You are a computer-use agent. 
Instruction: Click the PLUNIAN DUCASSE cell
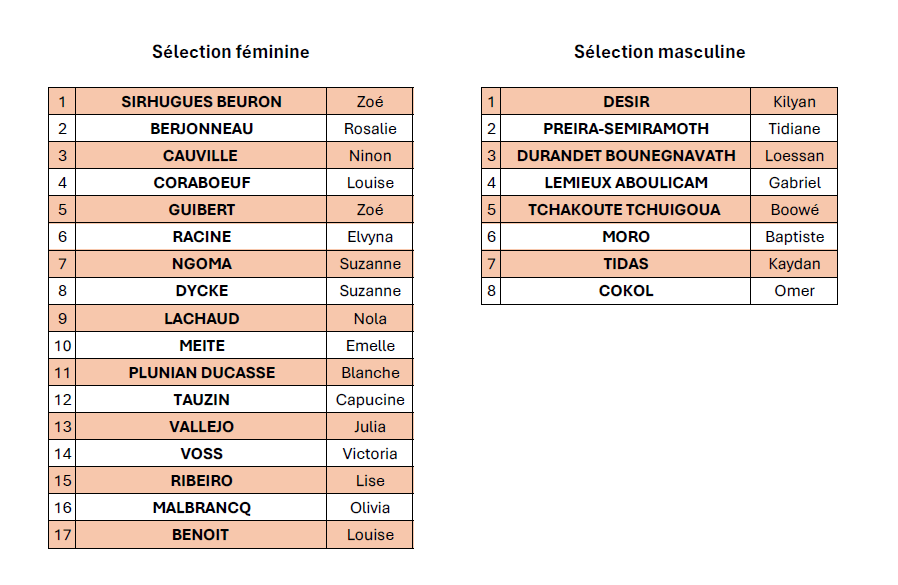coord(201,372)
